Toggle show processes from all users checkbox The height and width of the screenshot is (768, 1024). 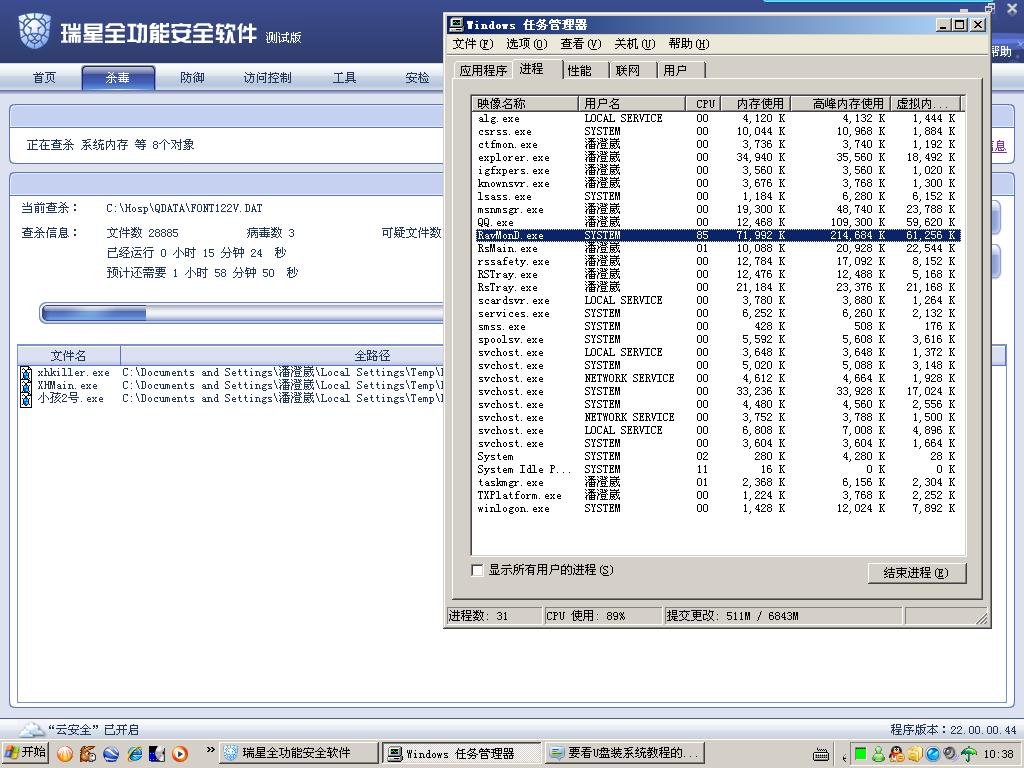[477, 570]
